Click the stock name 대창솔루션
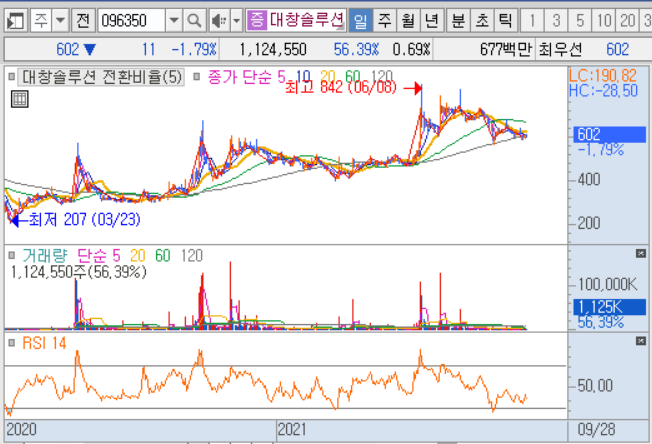 coord(307,20)
